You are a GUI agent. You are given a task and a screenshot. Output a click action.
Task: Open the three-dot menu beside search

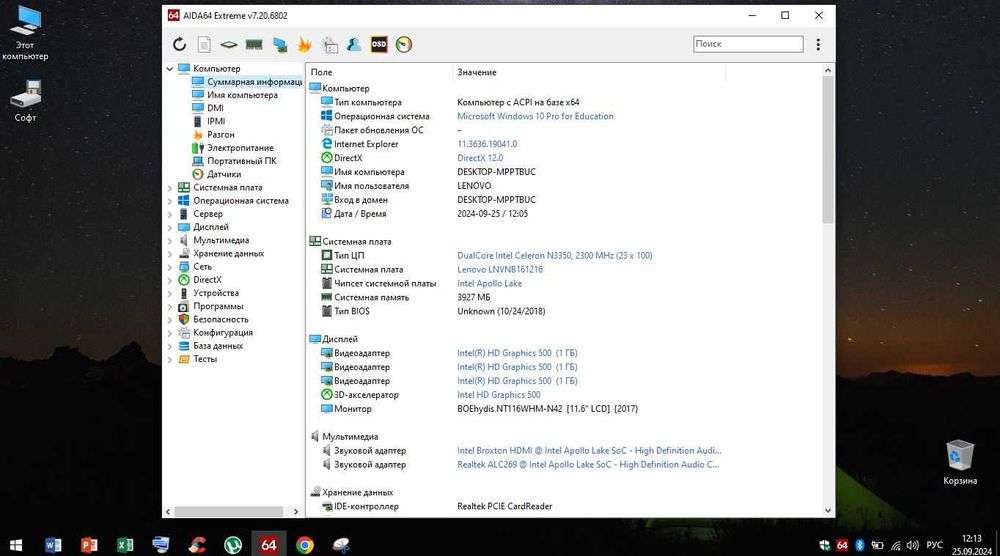(818, 44)
